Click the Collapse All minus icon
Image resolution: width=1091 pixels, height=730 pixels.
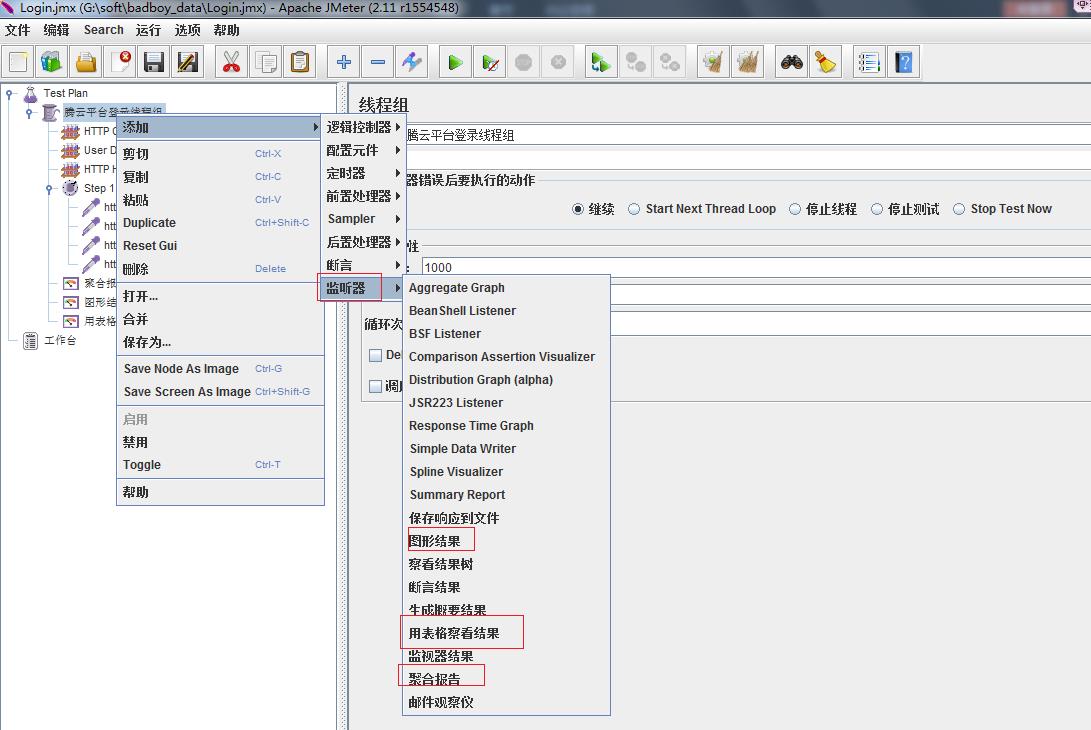coord(378,62)
